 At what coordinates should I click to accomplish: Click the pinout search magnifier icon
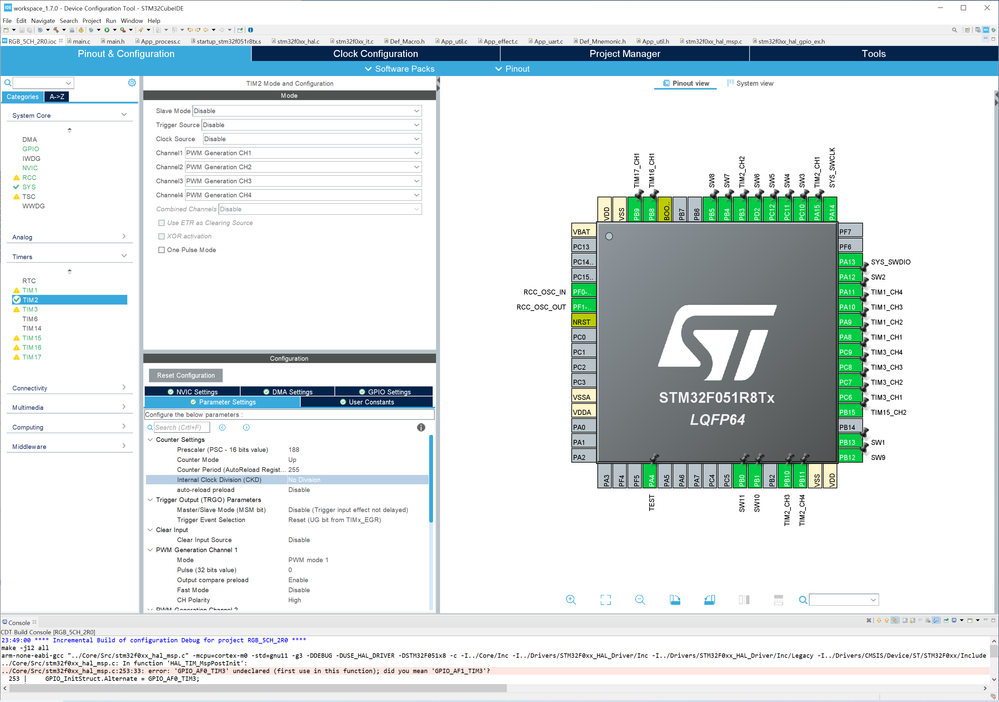[x=803, y=599]
